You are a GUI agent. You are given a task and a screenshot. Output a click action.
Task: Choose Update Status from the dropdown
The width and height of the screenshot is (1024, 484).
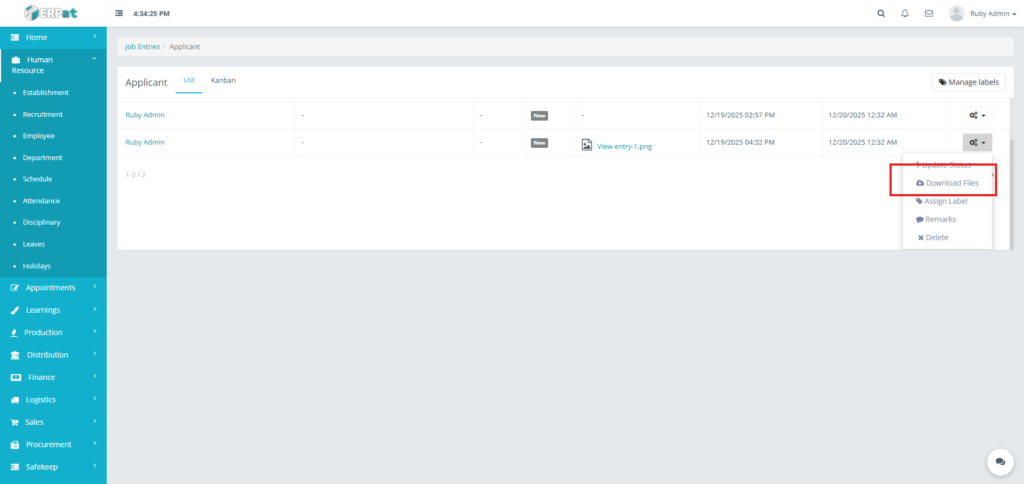947,165
